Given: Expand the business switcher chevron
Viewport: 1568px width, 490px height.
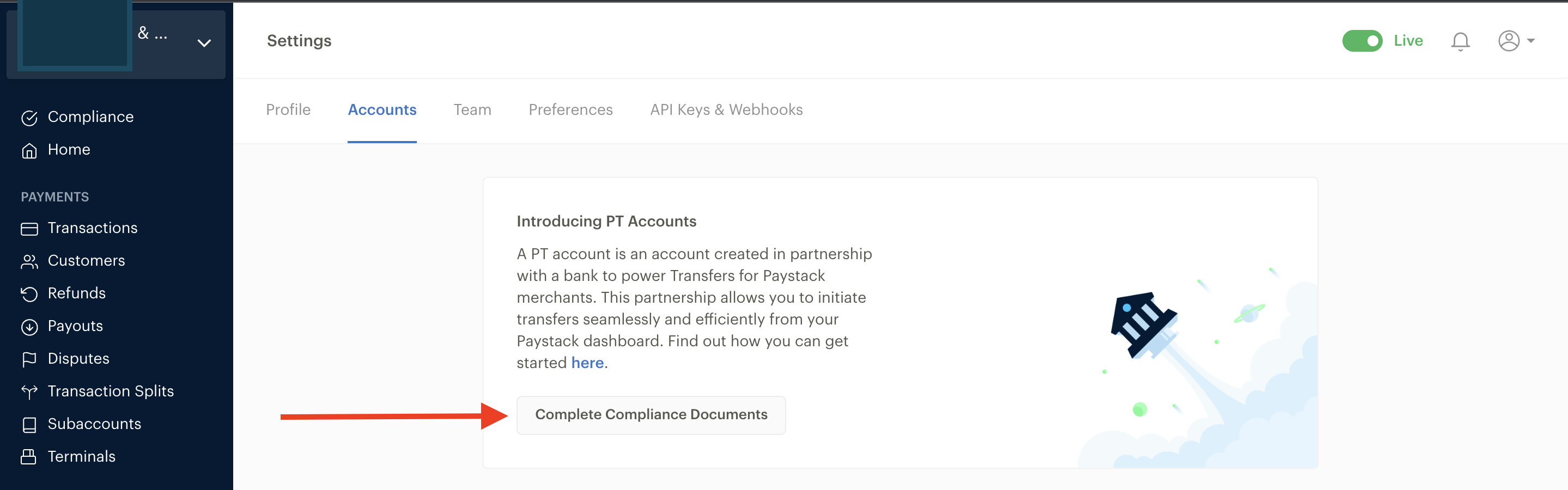Looking at the screenshot, I should (204, 43).
